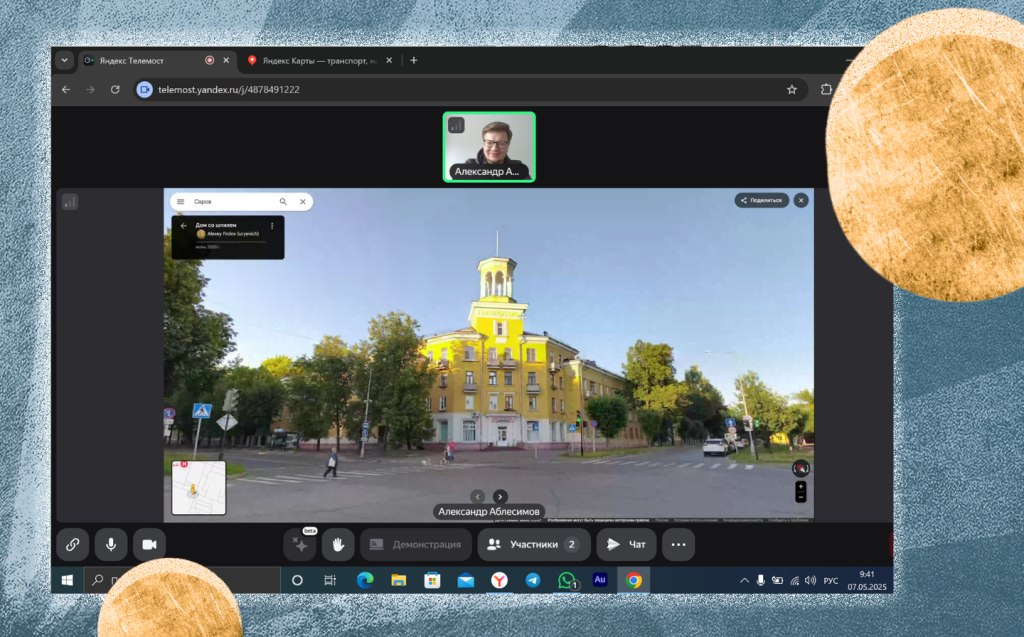Screen dimensions: 1024x637
Task: Open the Windows Start menu
Action: pos(67,580)
